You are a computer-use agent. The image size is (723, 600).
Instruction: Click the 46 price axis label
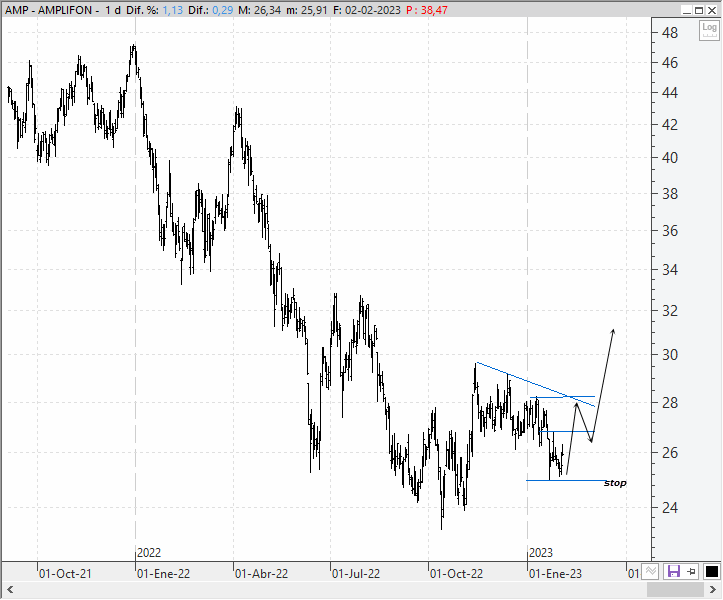tap(670, 63)
